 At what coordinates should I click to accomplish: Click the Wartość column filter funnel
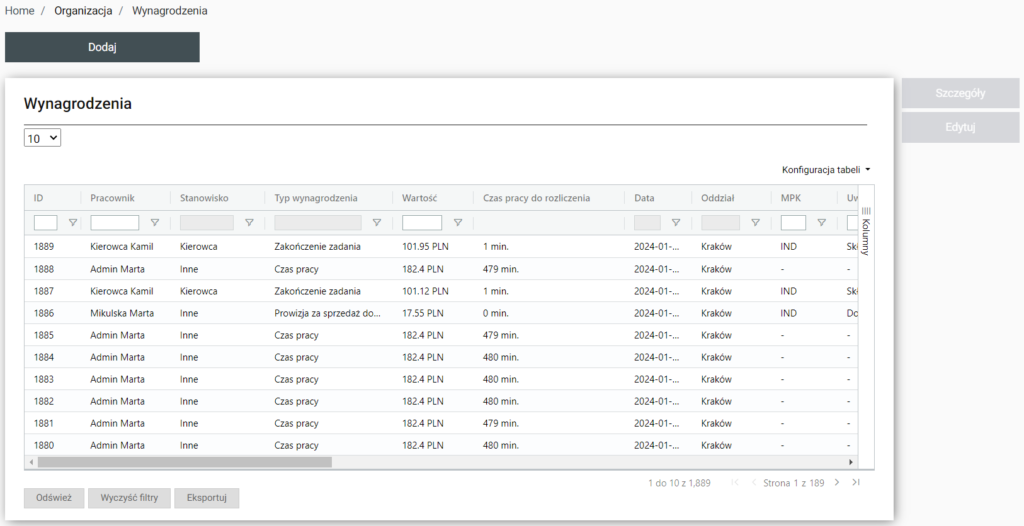(x=458, y=223)
